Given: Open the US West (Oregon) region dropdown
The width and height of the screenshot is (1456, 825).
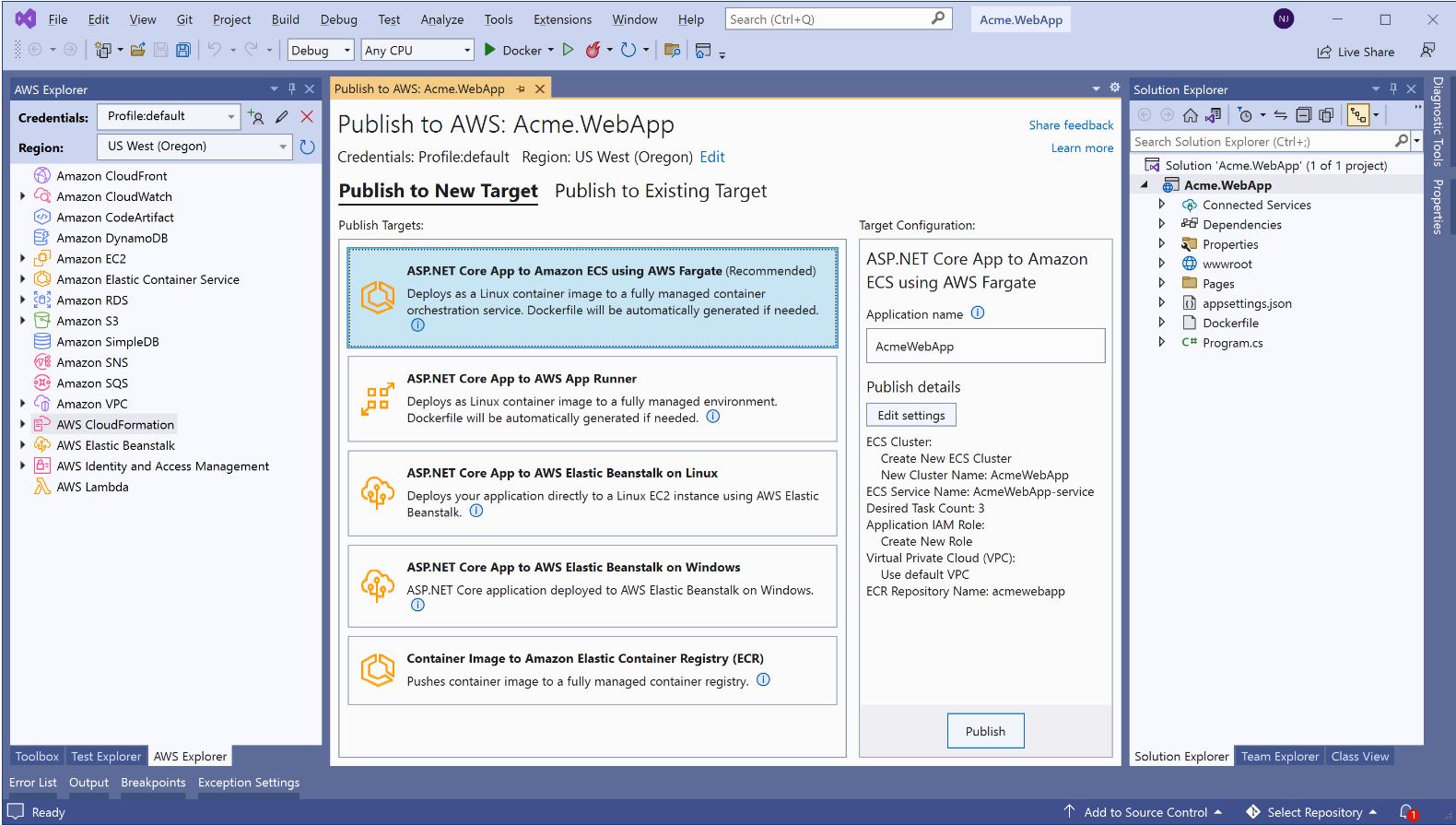Looking at the screenshot, I should pos(194,147).
